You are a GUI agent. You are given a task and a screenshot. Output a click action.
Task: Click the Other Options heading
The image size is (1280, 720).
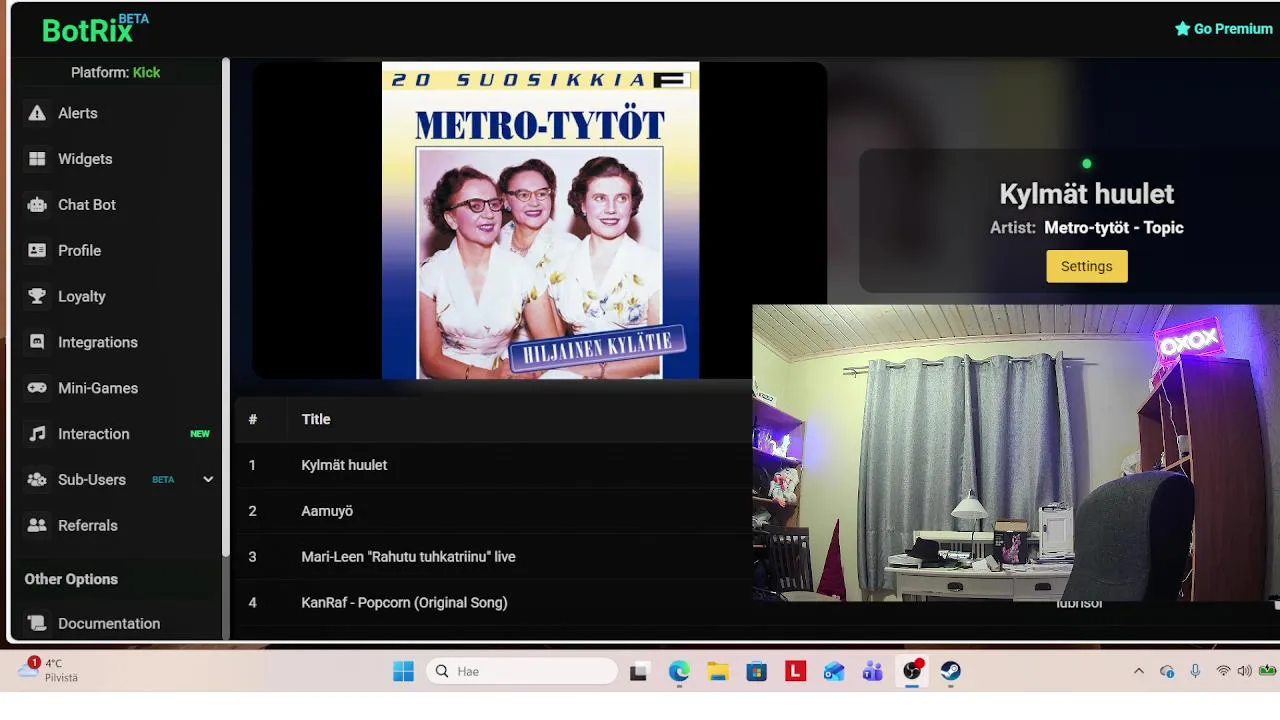point(71,579)
